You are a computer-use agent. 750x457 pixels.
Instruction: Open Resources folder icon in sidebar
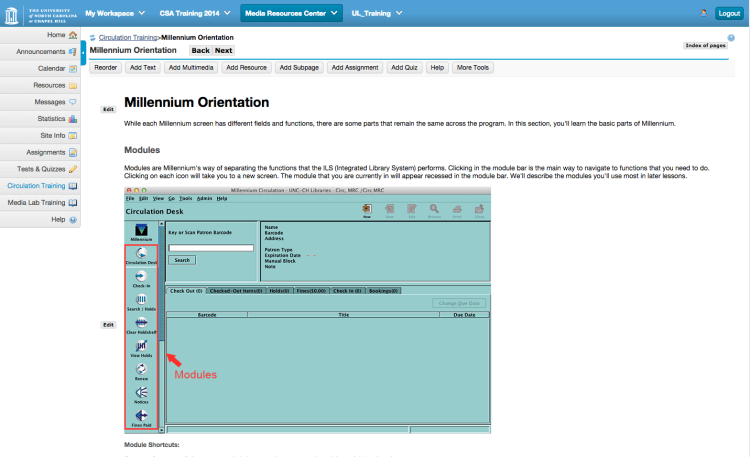coord(73,85)
